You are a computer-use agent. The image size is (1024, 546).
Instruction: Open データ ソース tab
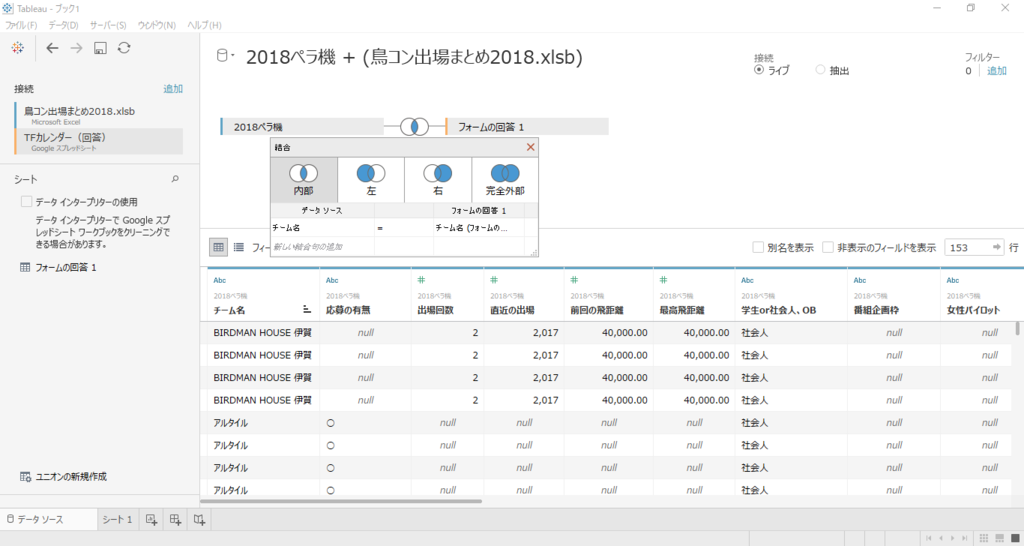(x=49, y=520)
